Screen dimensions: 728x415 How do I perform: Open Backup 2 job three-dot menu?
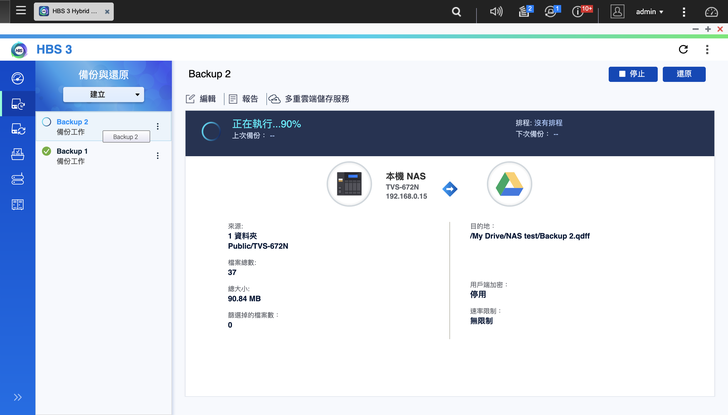pos(157,127)
